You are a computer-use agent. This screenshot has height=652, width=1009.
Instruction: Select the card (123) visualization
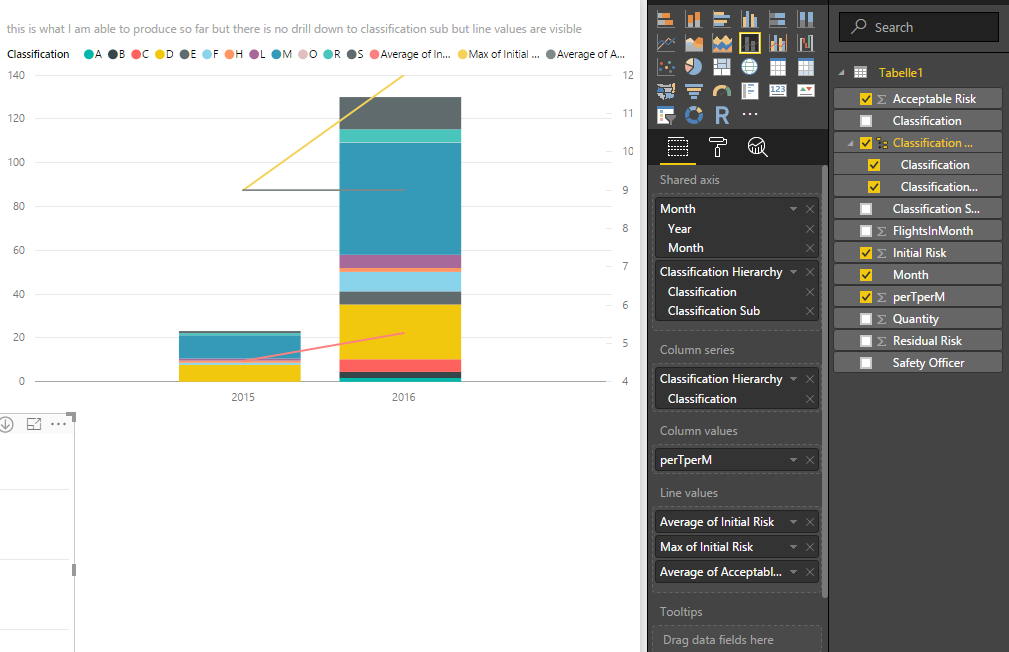(x=777, y=91)
